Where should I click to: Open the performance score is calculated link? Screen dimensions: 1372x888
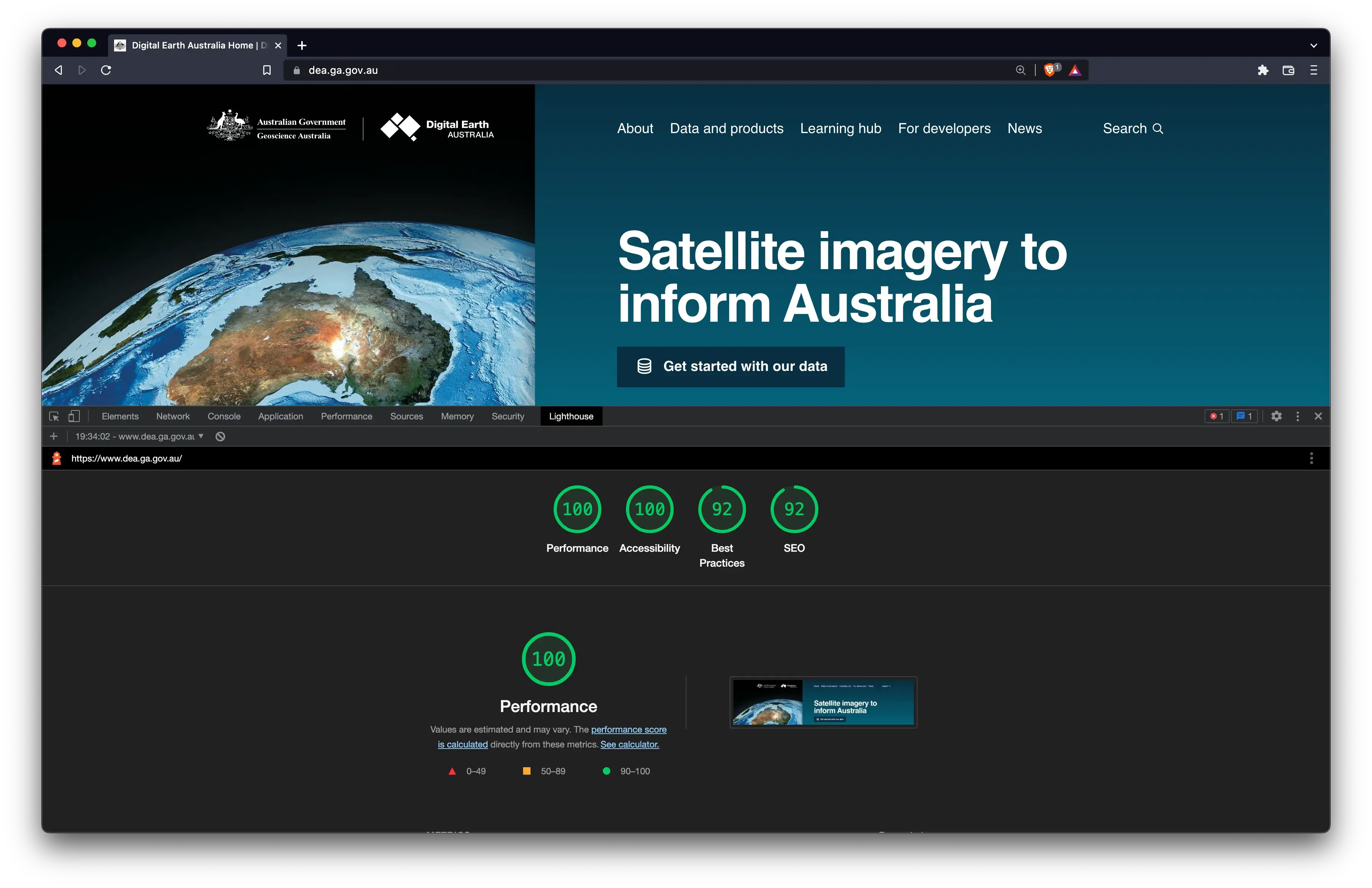point(628,730)
